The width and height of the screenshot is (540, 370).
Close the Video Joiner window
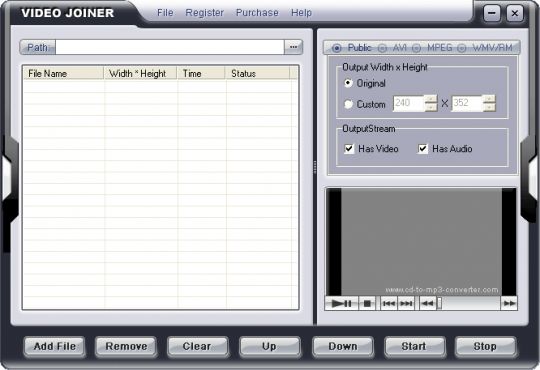point(515,13)
